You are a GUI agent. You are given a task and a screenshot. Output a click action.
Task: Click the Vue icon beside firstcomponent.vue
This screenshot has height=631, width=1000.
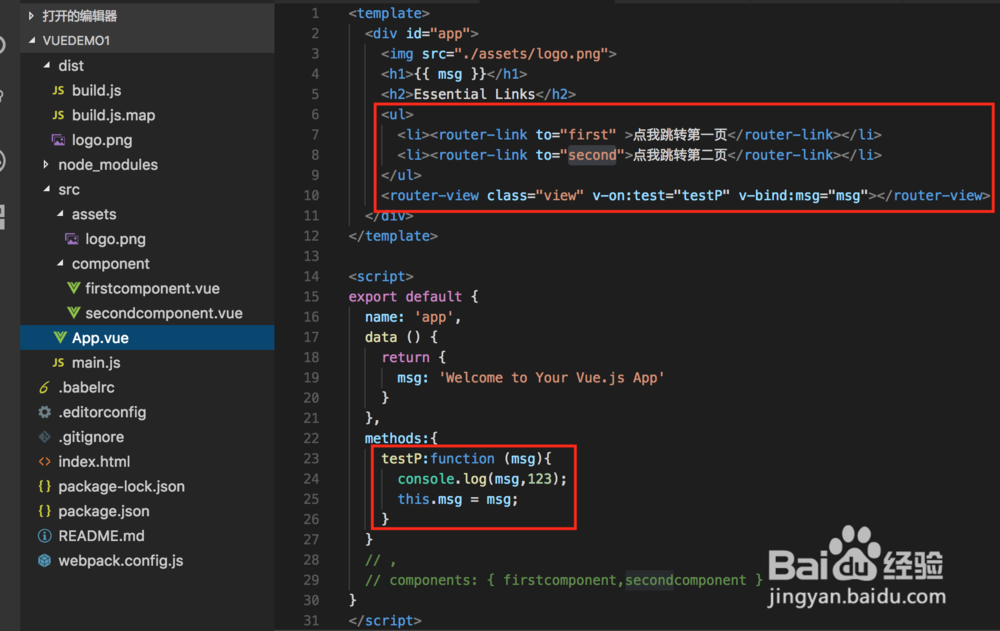click(73, 288)
